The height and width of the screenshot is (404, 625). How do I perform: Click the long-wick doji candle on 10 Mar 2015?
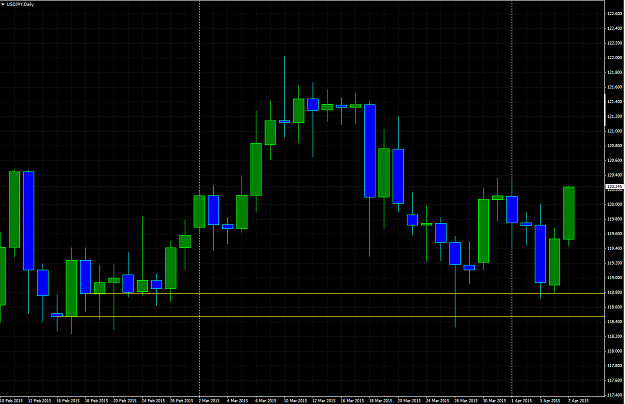[x=284, y=122]
